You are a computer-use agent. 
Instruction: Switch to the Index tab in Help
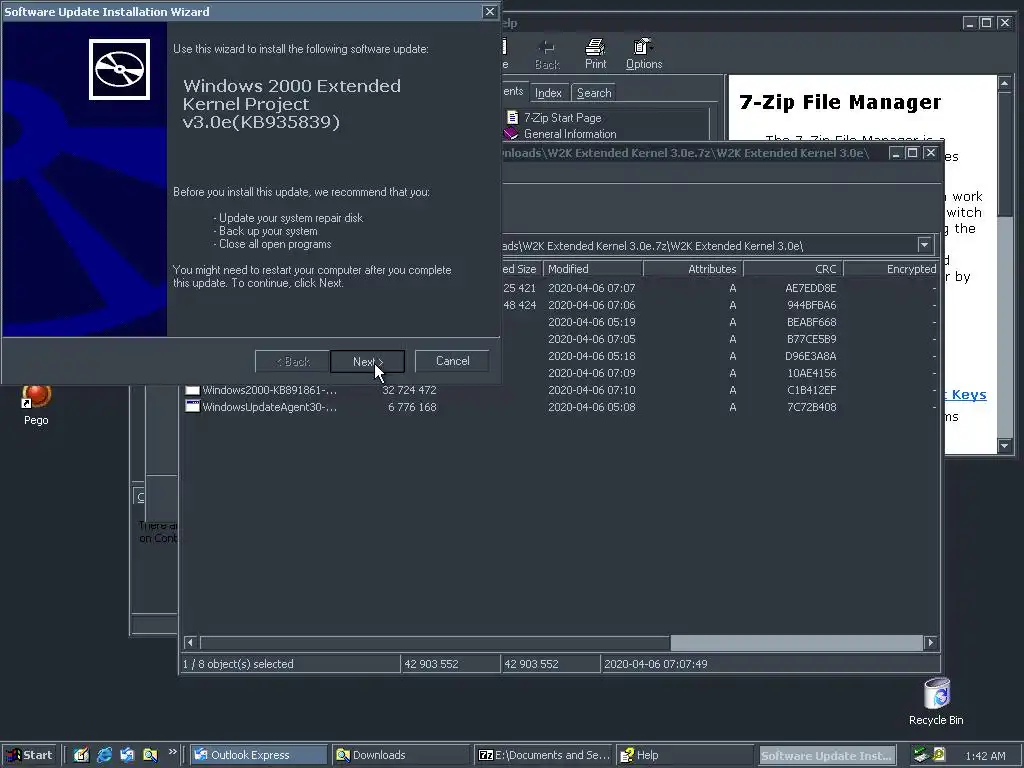548,93
